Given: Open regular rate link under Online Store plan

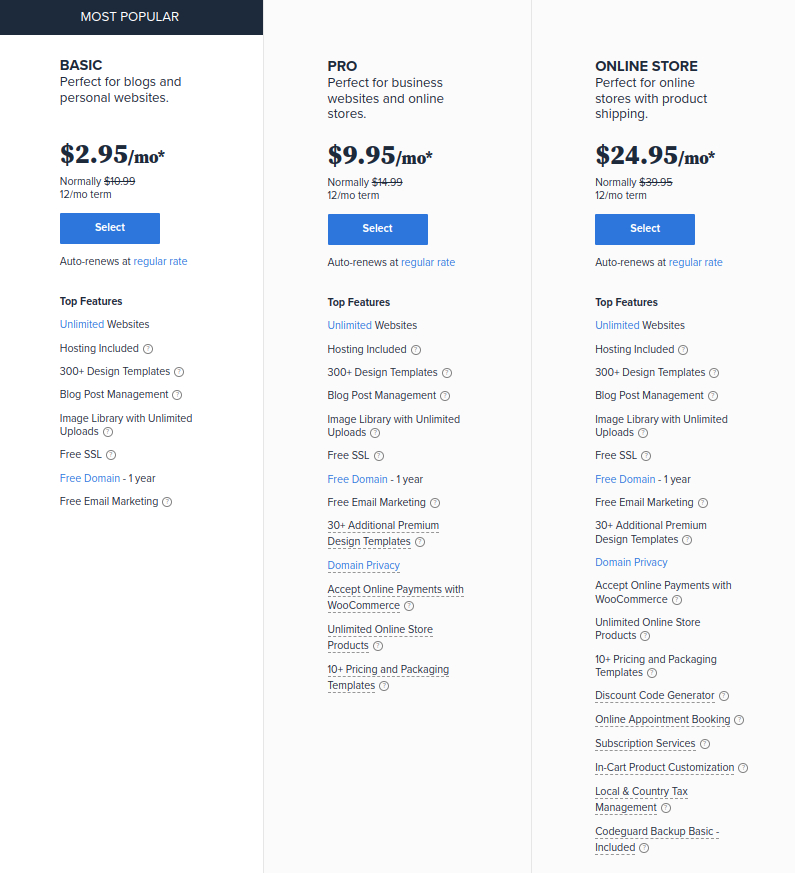Looking at the screenshot, I should point(695,262).
